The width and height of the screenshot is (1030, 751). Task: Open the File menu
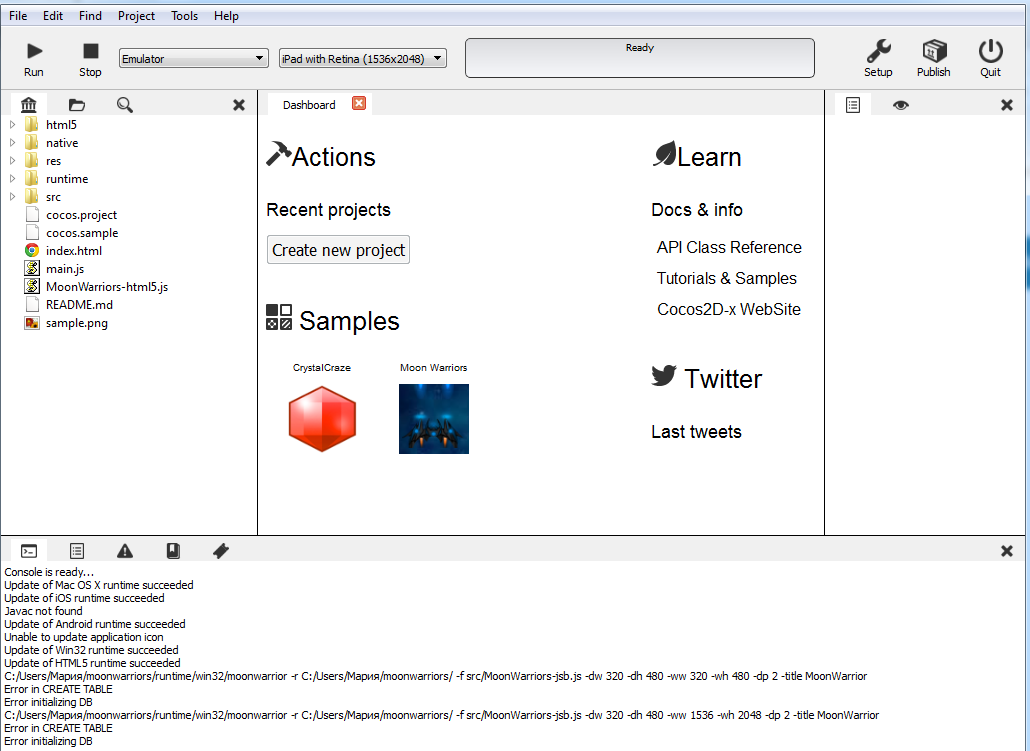18,16
